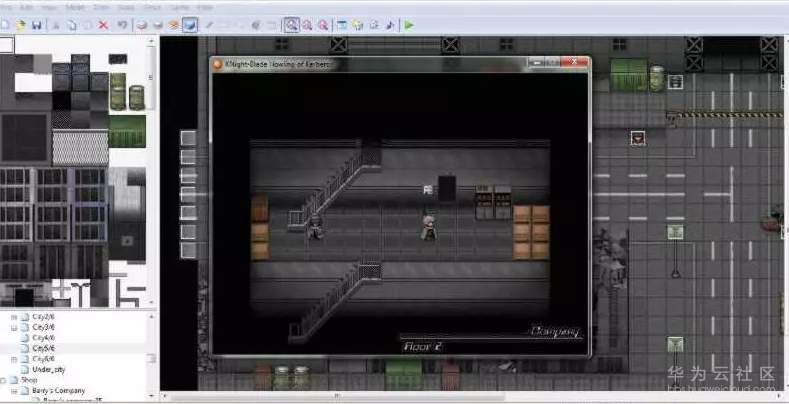This screenshot has width=789, height=404.
Task: Select the Flood Fill tool icon
Action: pyautogui.click(x=256, y=25)
